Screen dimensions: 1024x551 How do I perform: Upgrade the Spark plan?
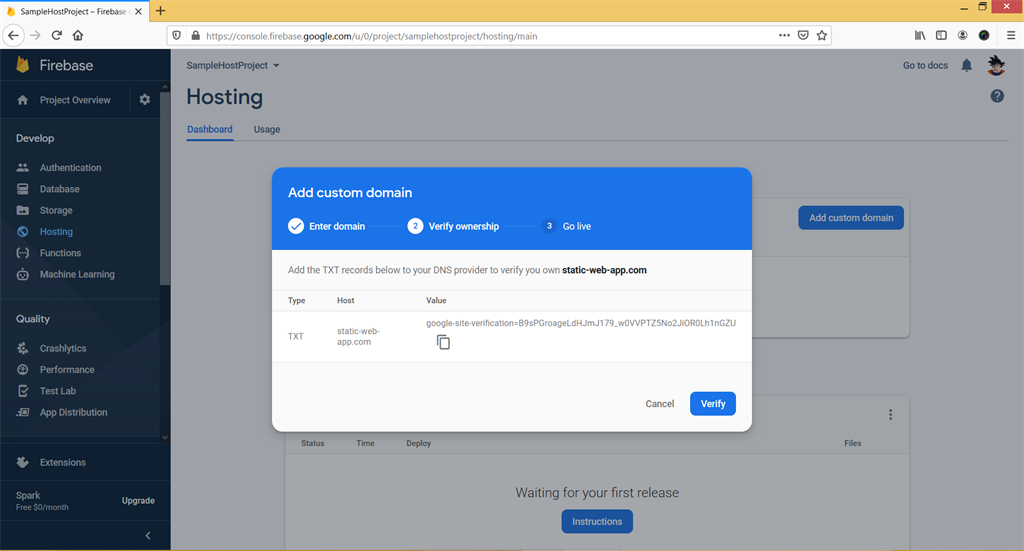tap(138, 501)
